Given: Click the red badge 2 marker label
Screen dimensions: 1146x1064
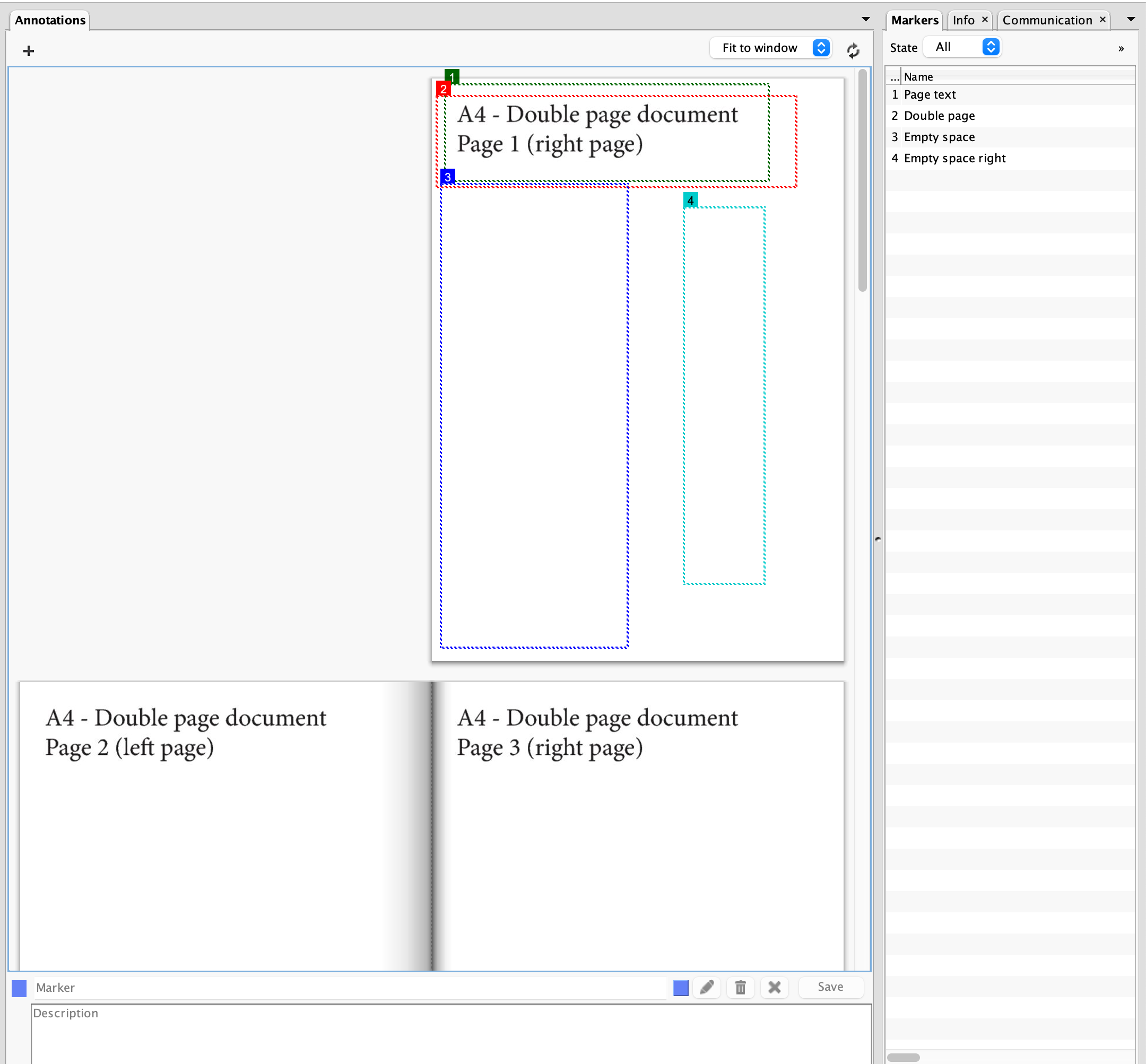Looking at the screenshot, I should 444,88.
